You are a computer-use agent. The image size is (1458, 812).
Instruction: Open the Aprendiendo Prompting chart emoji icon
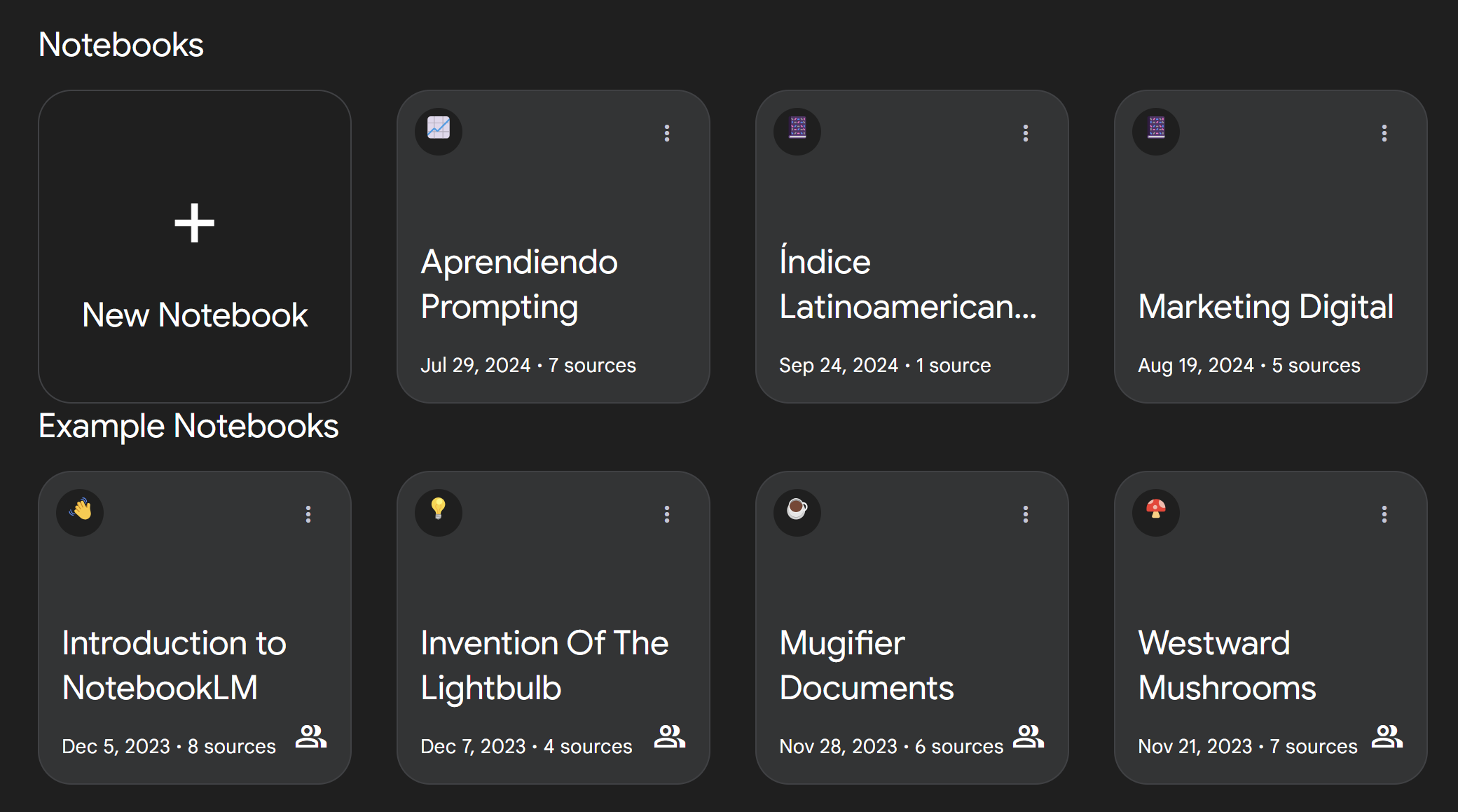tap(439, 130)
